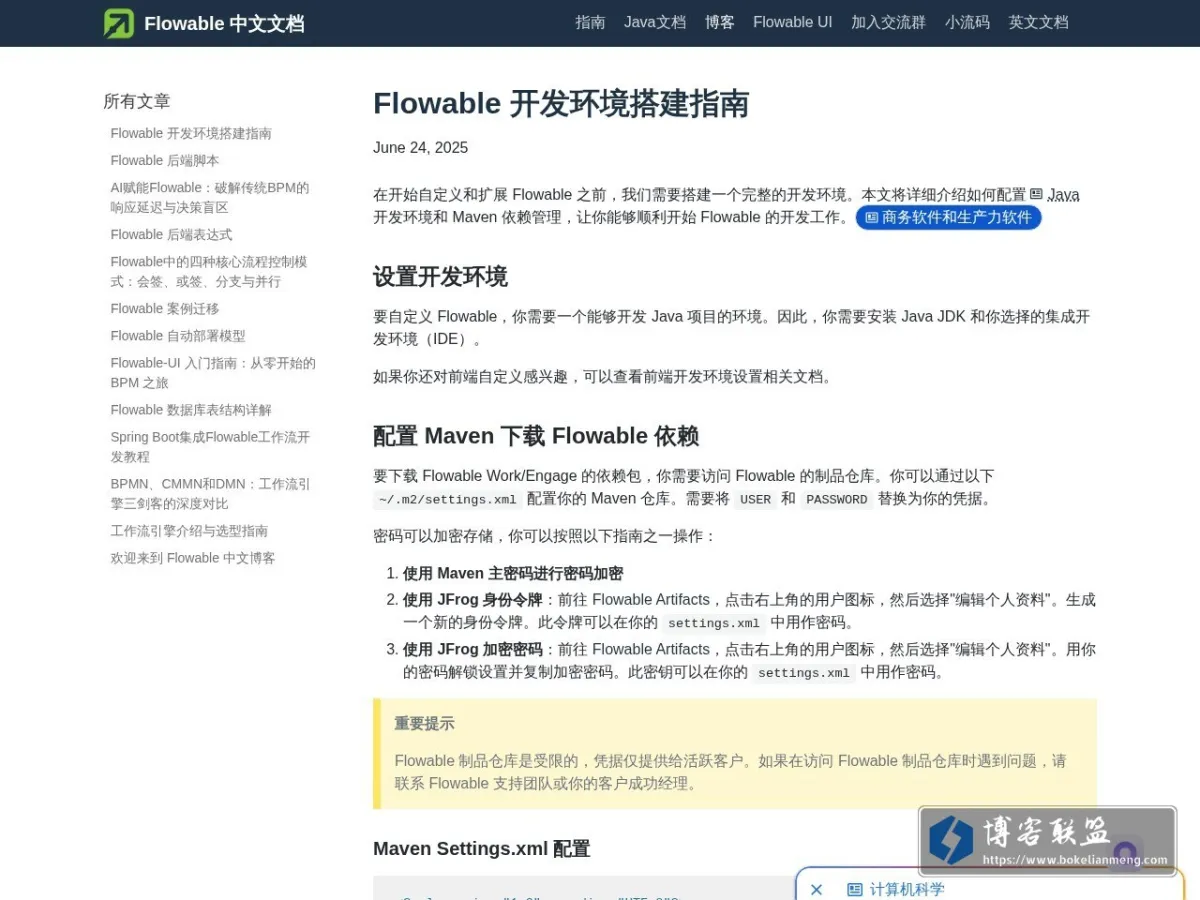Image resolution: width=1200 pixels, height=900 pixels.
Task: Click the small icon before Java link
Action: [x=1036, y=194]
